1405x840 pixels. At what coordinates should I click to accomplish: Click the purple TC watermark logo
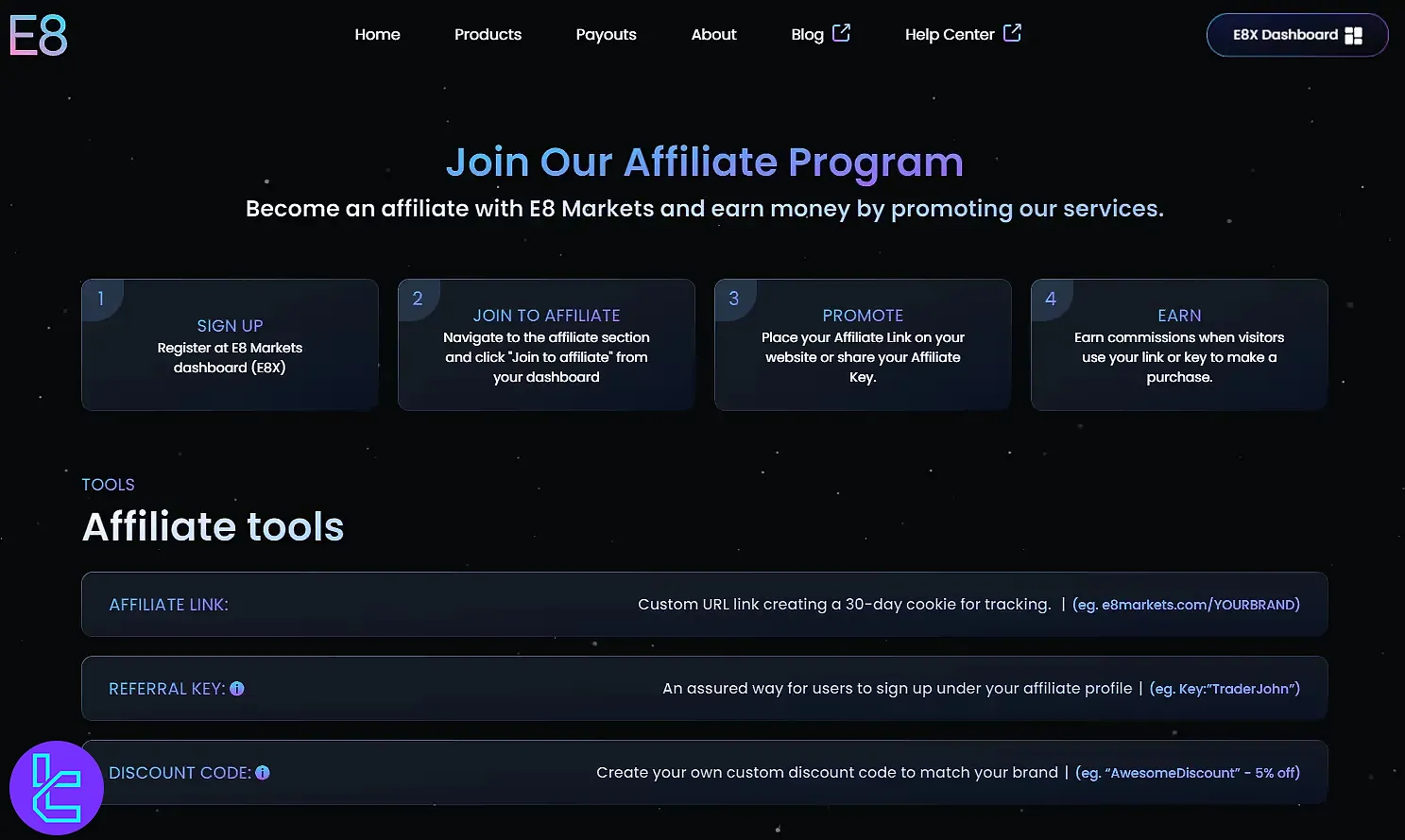[56, 787]
